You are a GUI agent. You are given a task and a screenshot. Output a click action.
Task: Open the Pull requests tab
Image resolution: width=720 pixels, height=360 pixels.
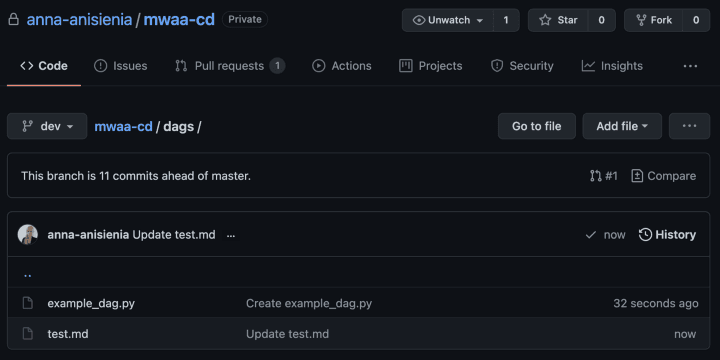point(230,66)
